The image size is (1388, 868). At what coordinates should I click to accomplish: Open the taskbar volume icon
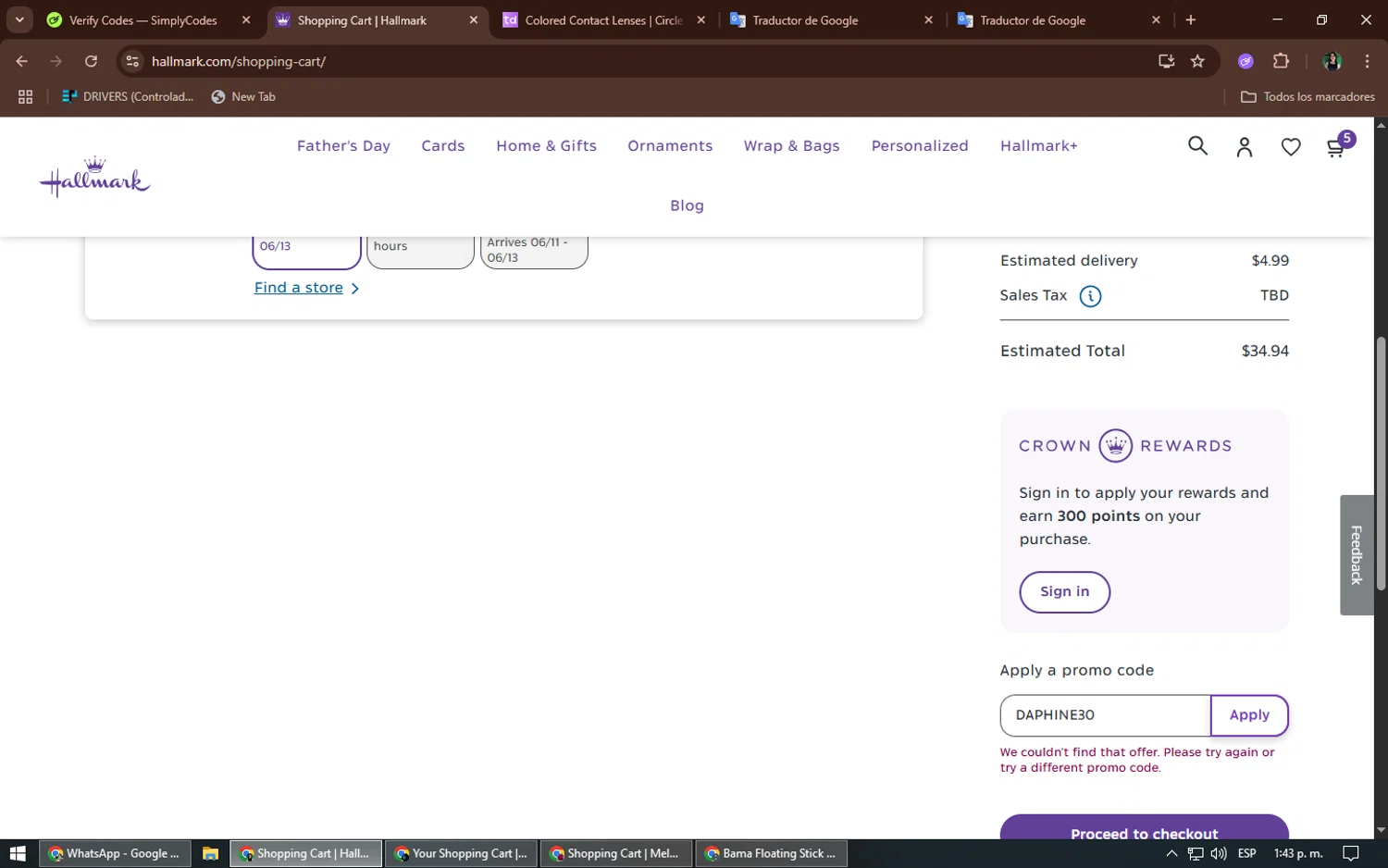pos(1219,853)
